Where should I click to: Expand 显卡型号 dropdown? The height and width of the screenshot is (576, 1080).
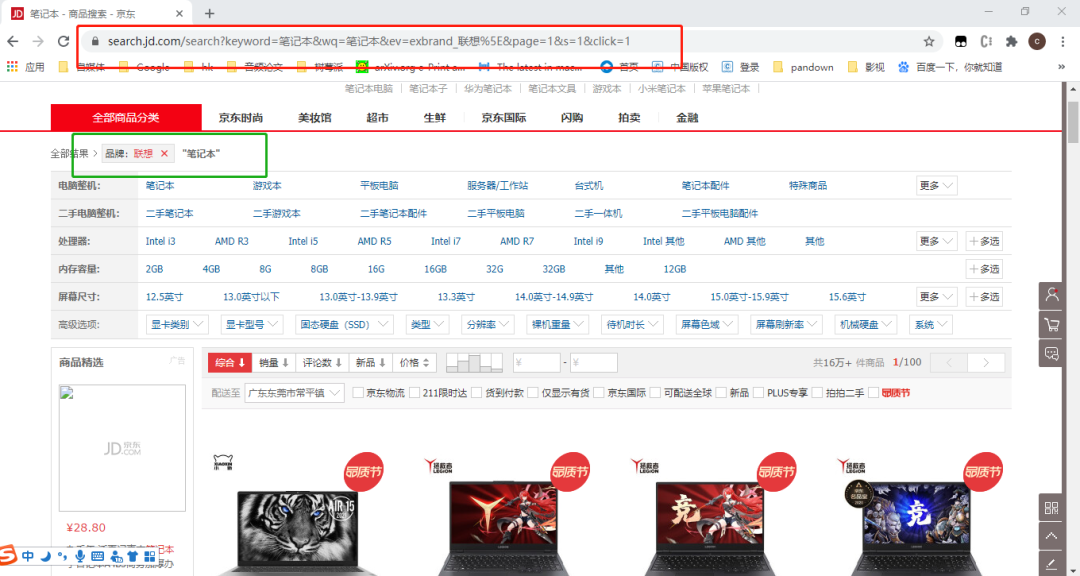click(252, 324)
